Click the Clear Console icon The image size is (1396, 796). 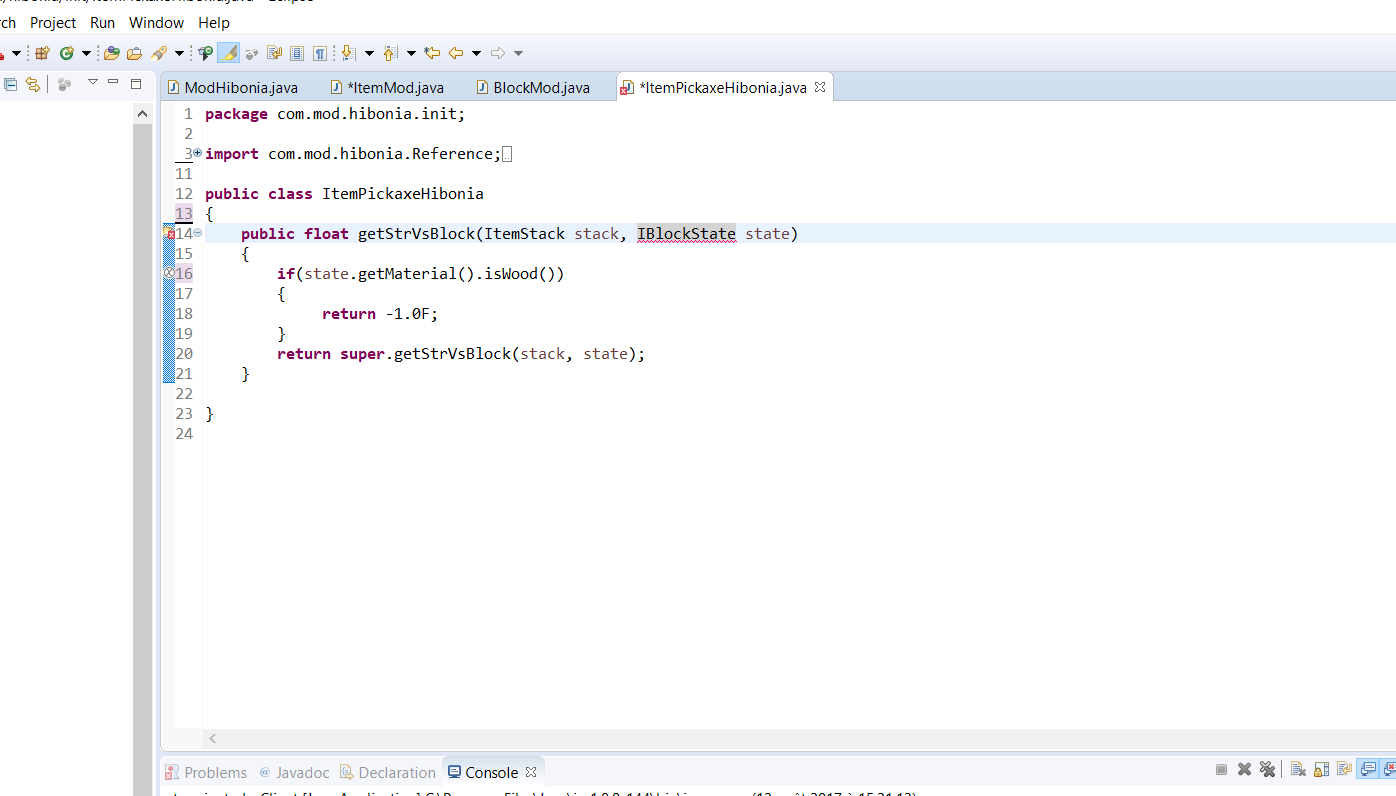[x=1298, y=769]
